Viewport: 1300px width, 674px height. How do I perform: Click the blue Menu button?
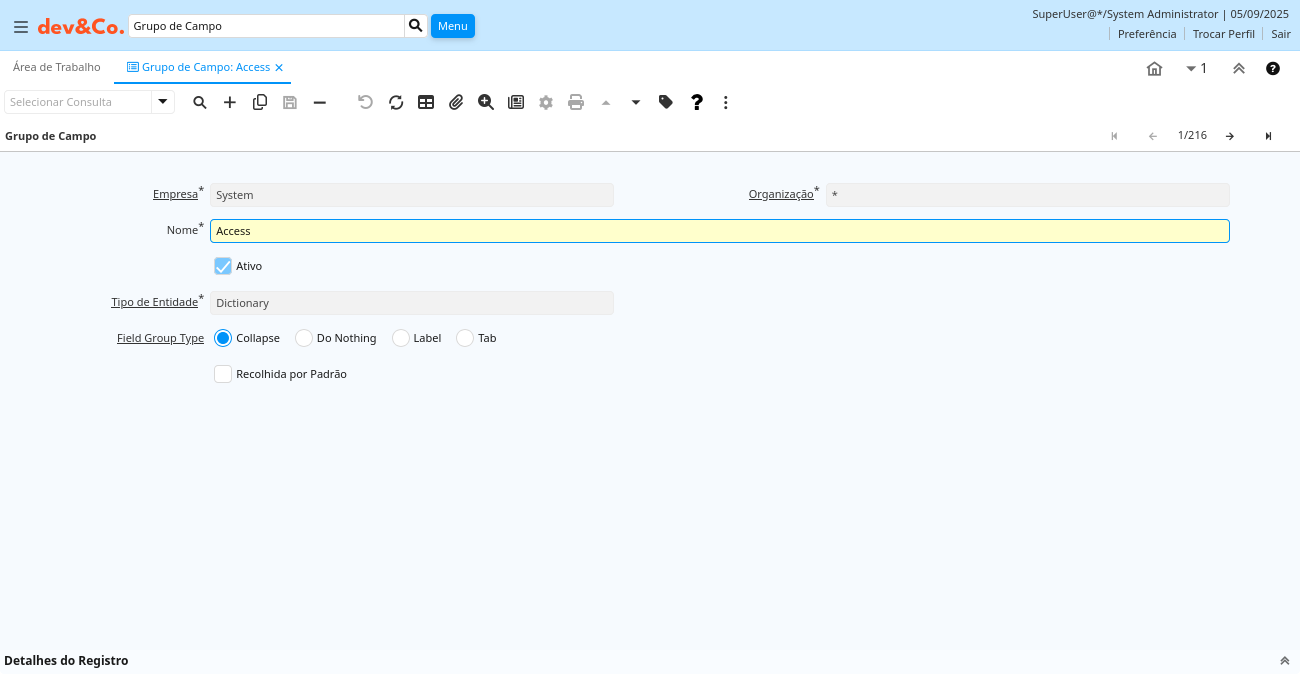point(452,26)
